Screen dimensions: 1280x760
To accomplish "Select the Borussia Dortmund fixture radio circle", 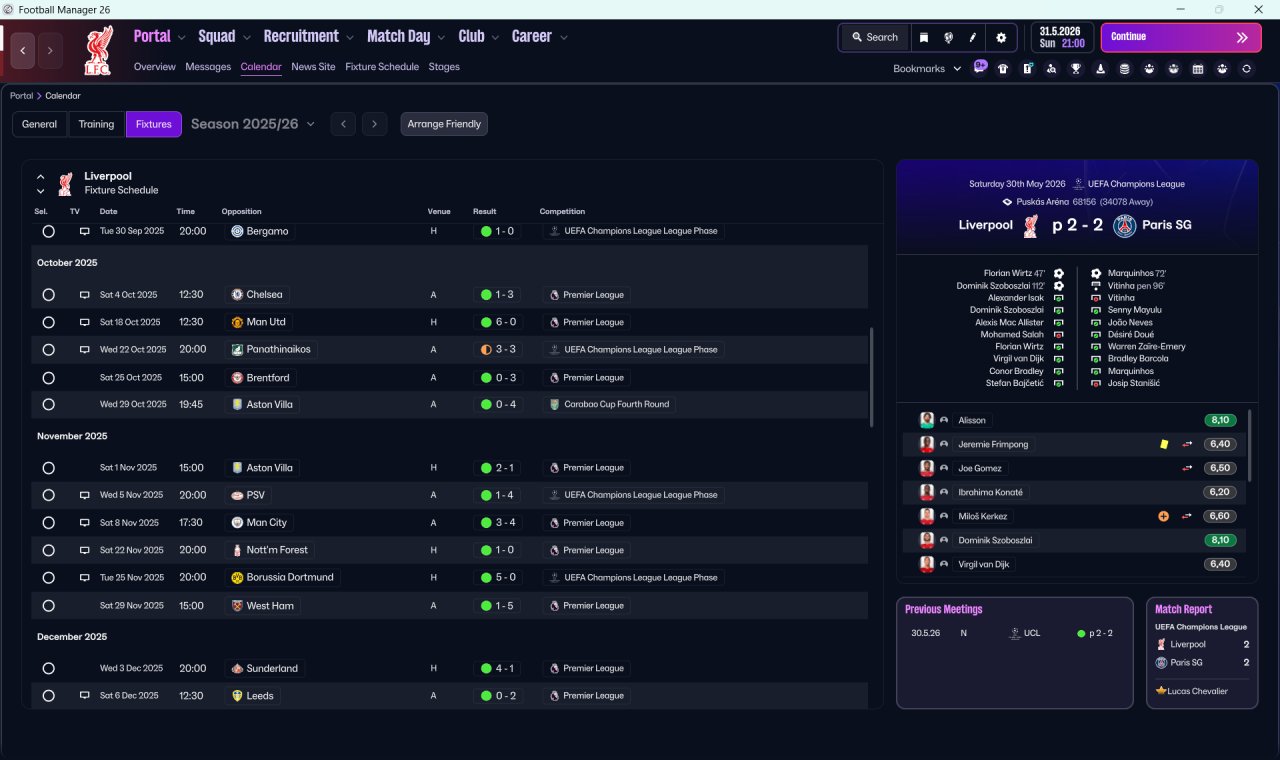I will tap(48, 578).
